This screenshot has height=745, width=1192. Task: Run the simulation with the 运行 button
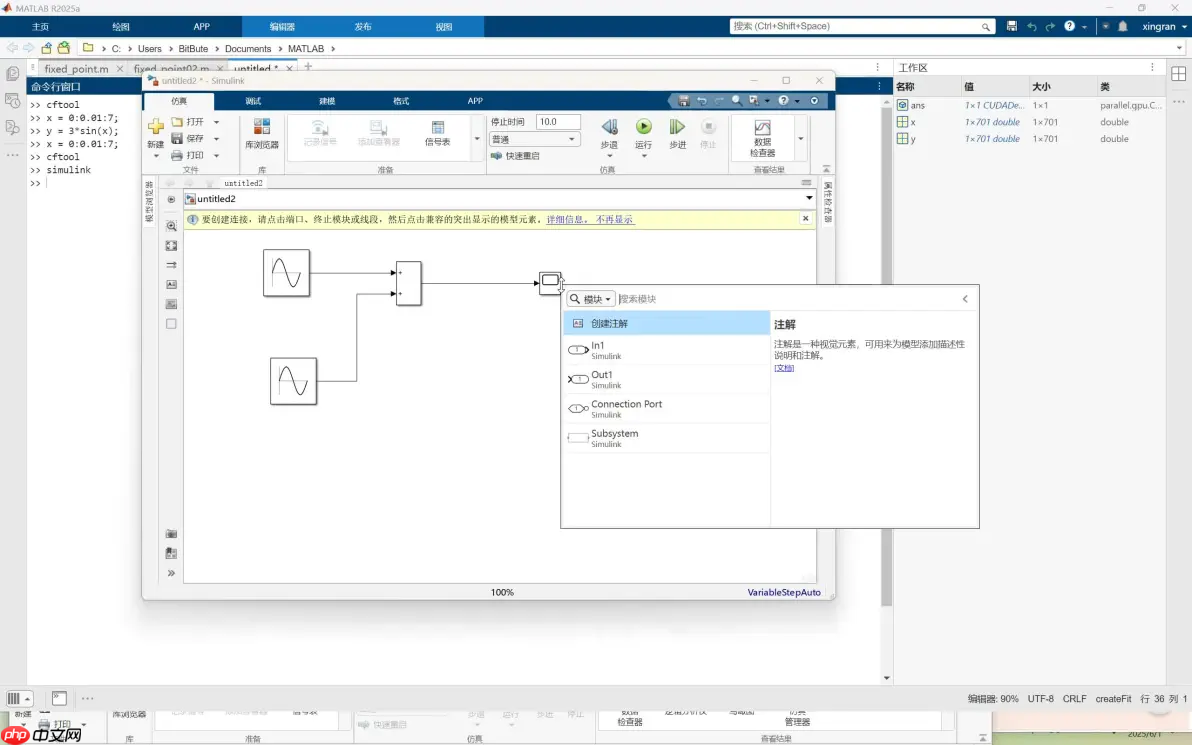pyautogui.click(x=644, y=128)
